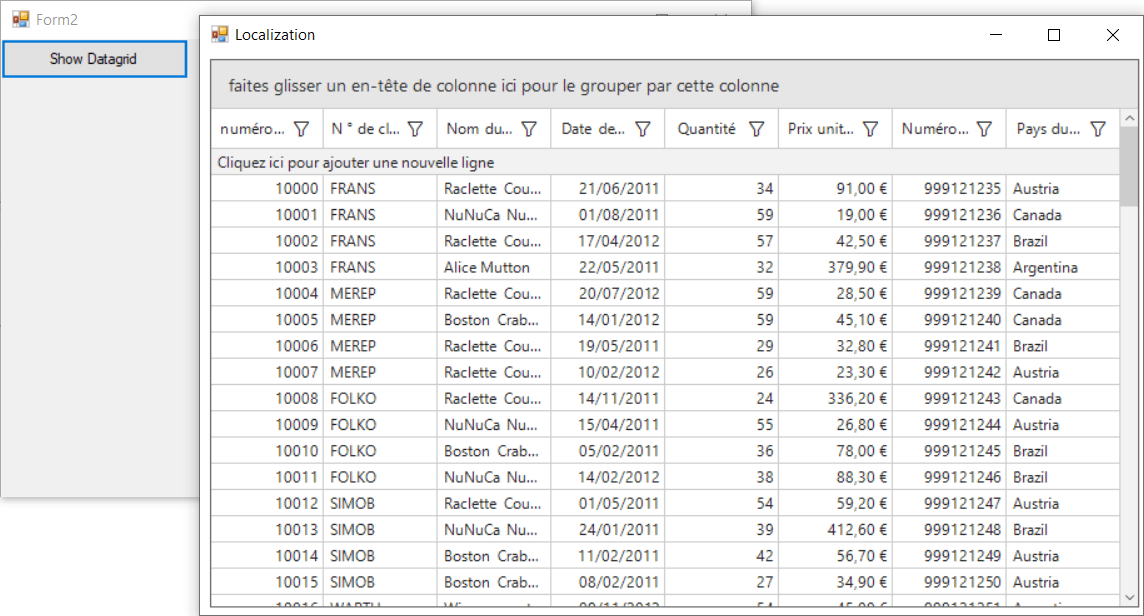Select price cell 336,20 €
Image resolution: width=1144 pixels, height=616 pixels.
(835, 399)
